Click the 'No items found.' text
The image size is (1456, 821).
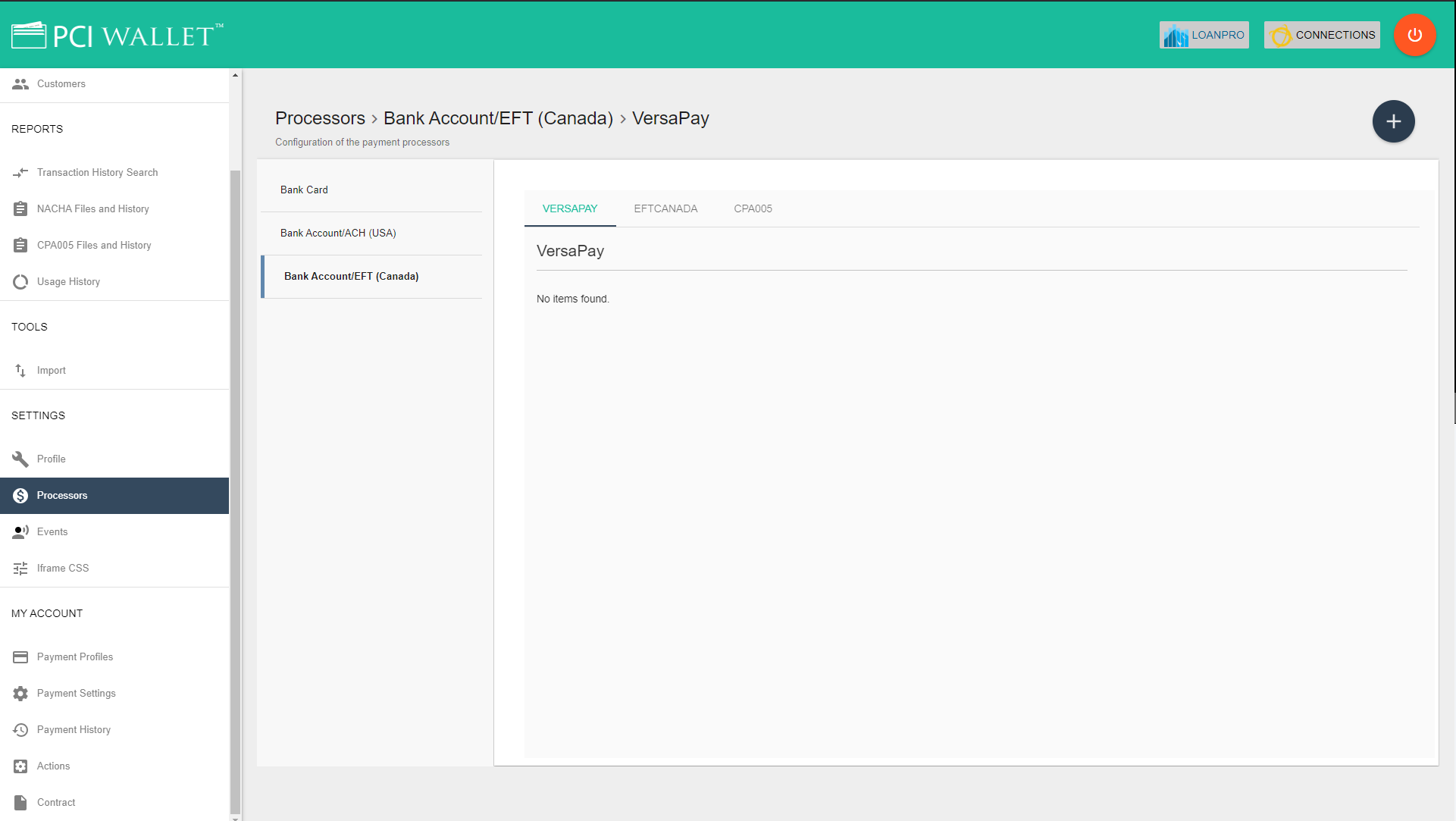[x=573, y=299]
